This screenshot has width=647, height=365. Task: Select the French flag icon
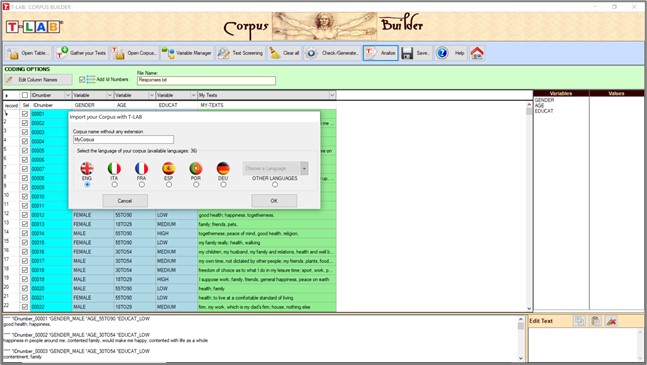[142, 168]
